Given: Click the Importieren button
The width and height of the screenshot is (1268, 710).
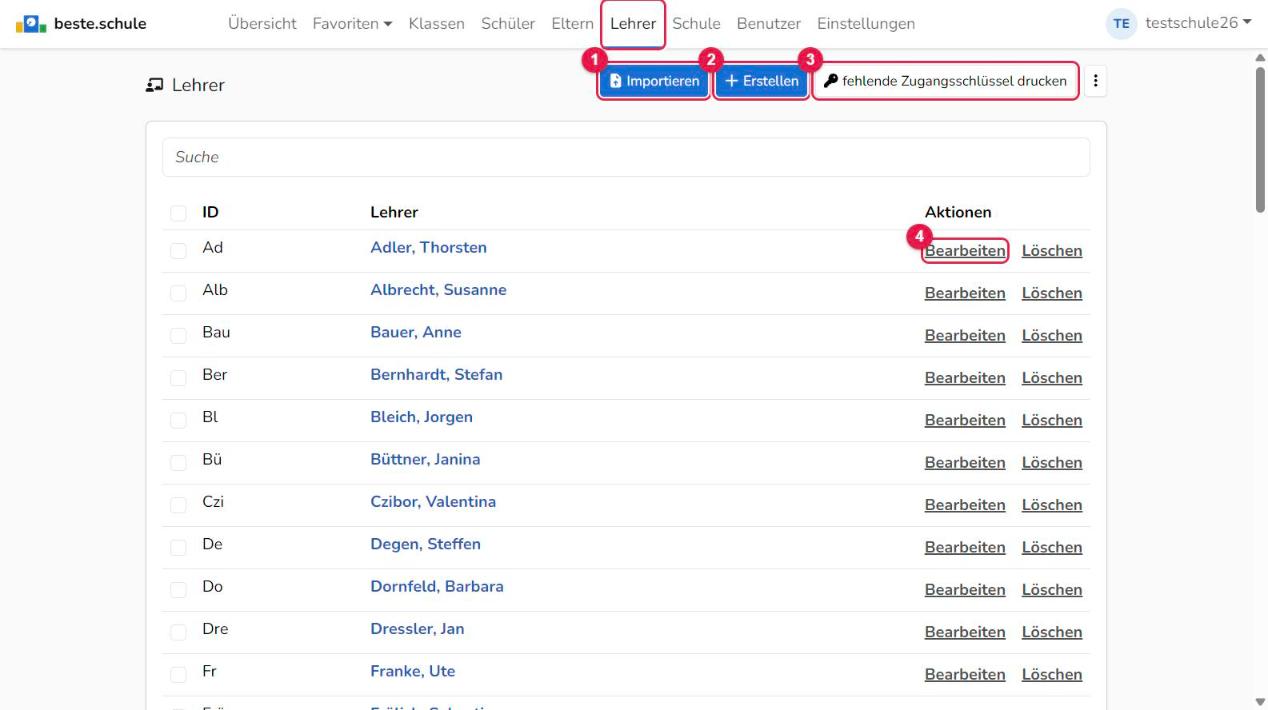Looking at the screenshot, I should [655, 81].
